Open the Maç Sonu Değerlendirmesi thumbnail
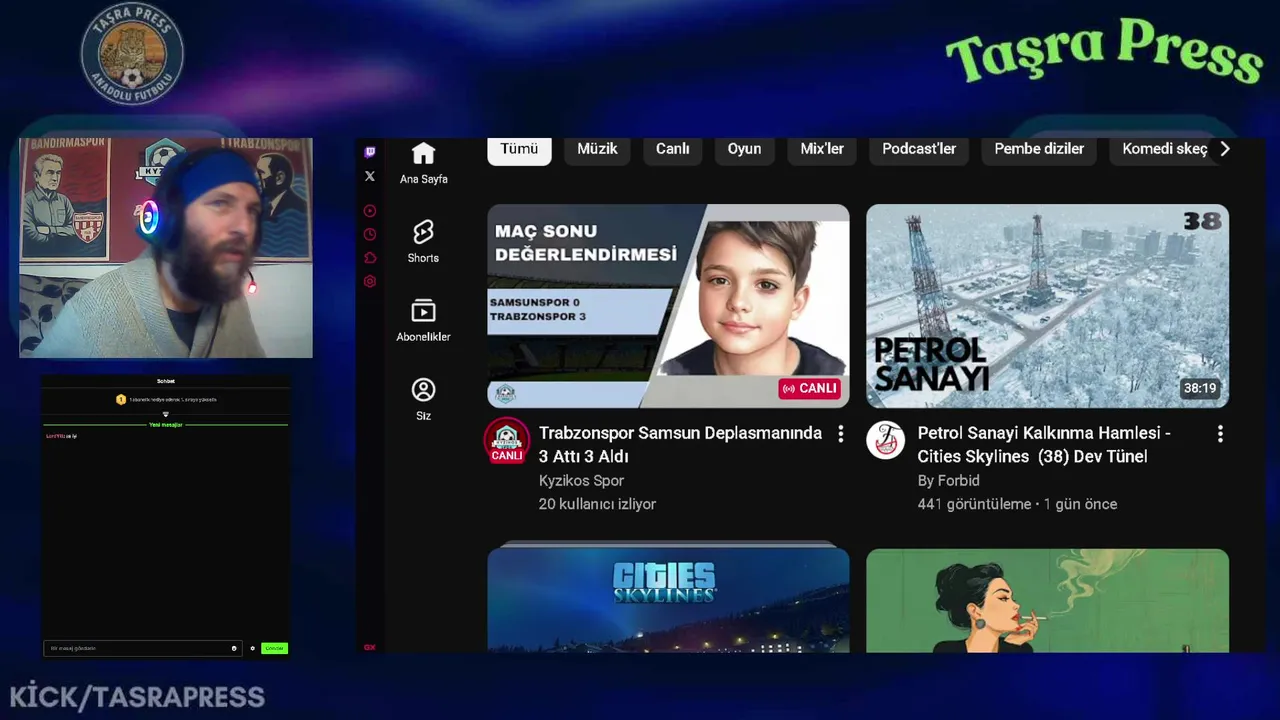Viewport: 1280px width, 720px height. 668,306
